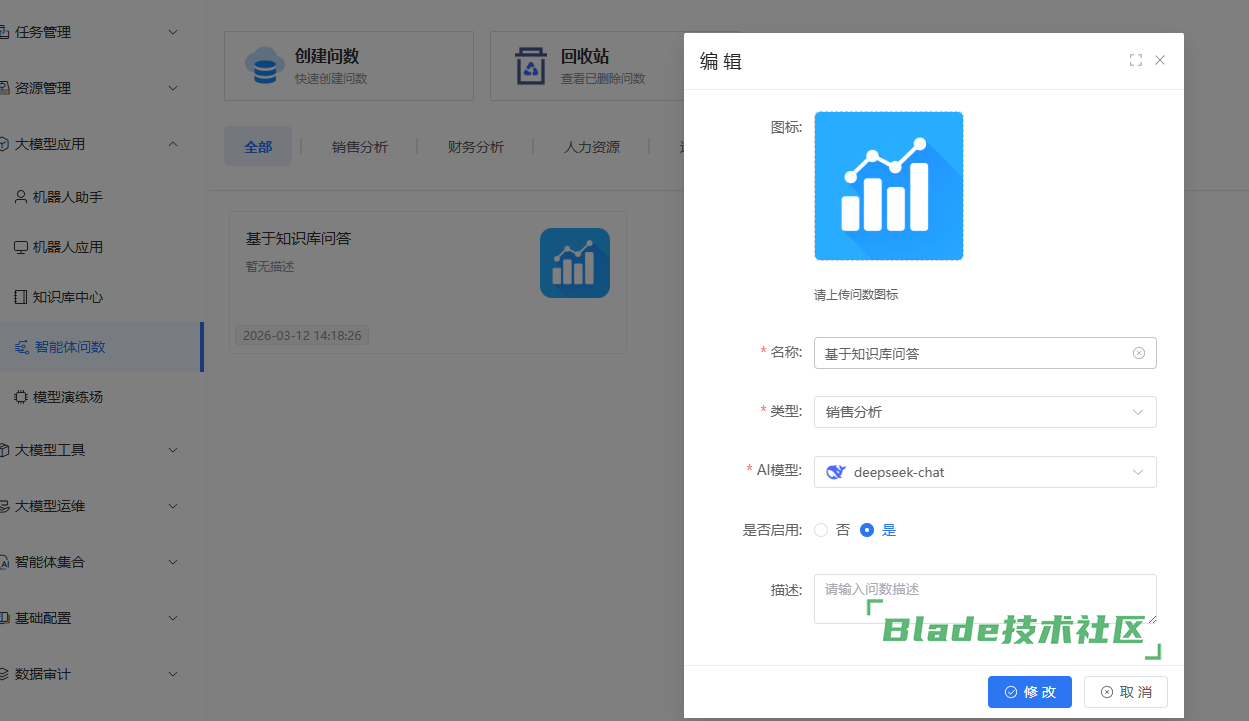Open 模型演练场 in the sidebar
The height and width of the screenshot is (721, 1249).
click(x=67, y=397)
